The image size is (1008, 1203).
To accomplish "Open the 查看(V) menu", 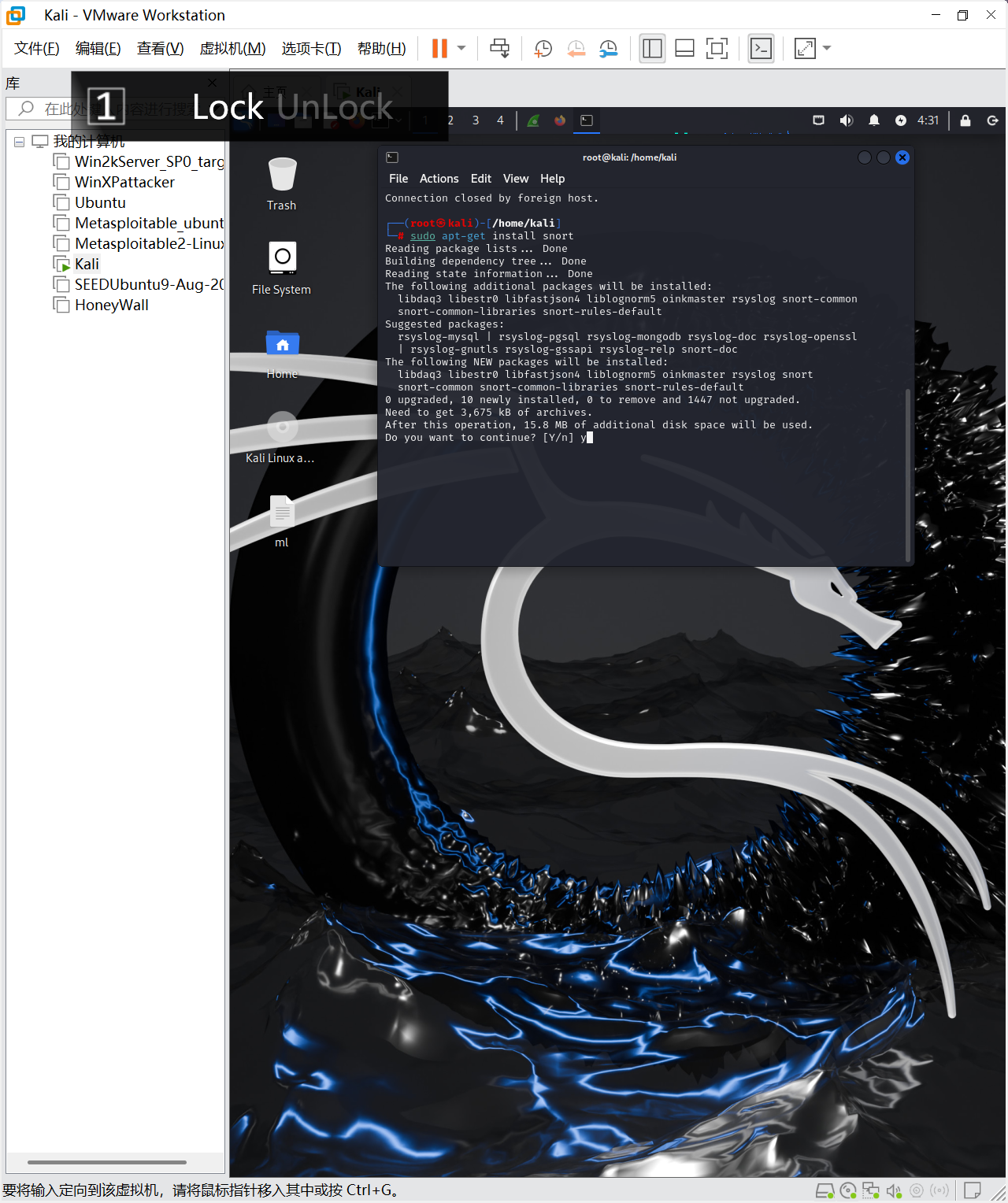I will tap(161, 49).
